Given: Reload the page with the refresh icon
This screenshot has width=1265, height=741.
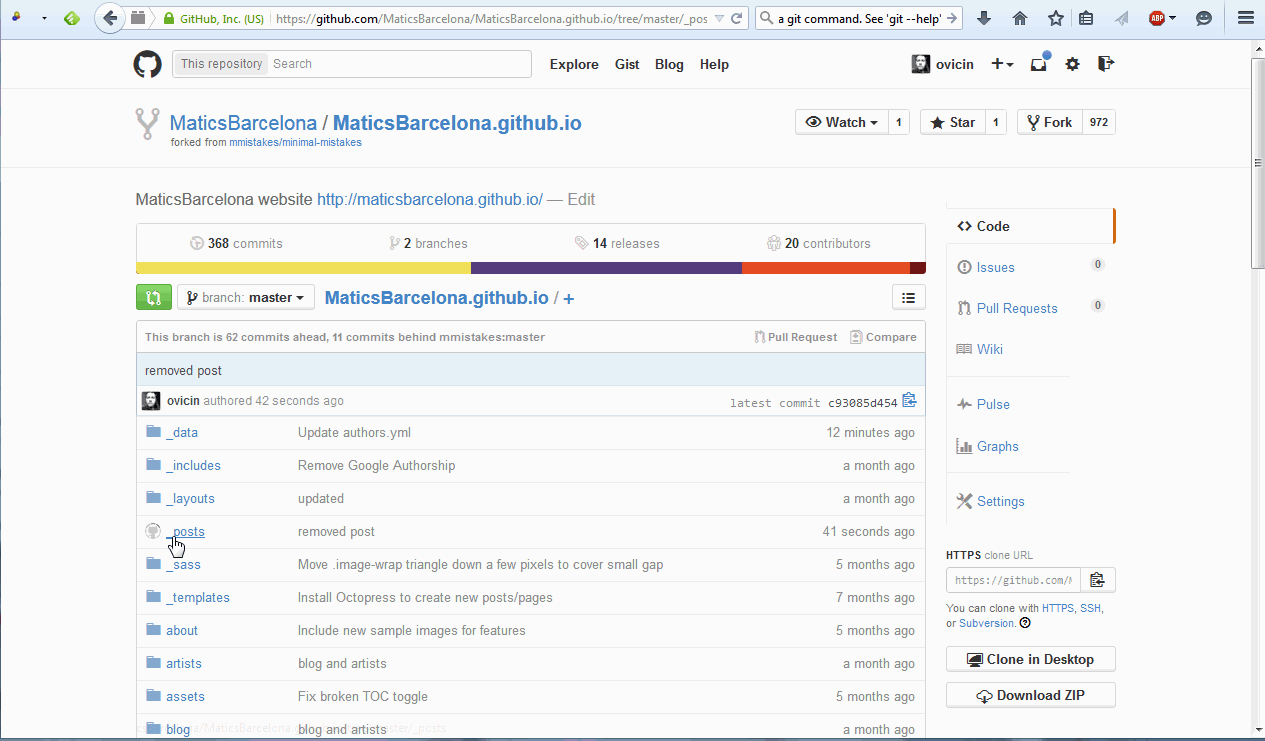Looking at the screenshot, I should coord(737,18).
